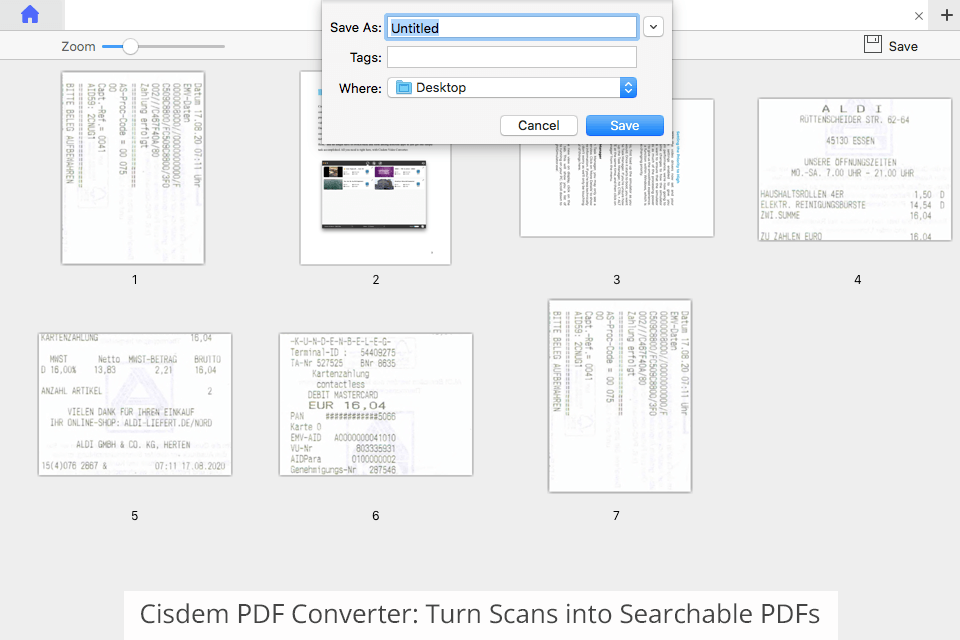The width and height of the screenshot is (960, 640).
Task: Confirm with the blue Save button
Action: click(x=624, y=126)
